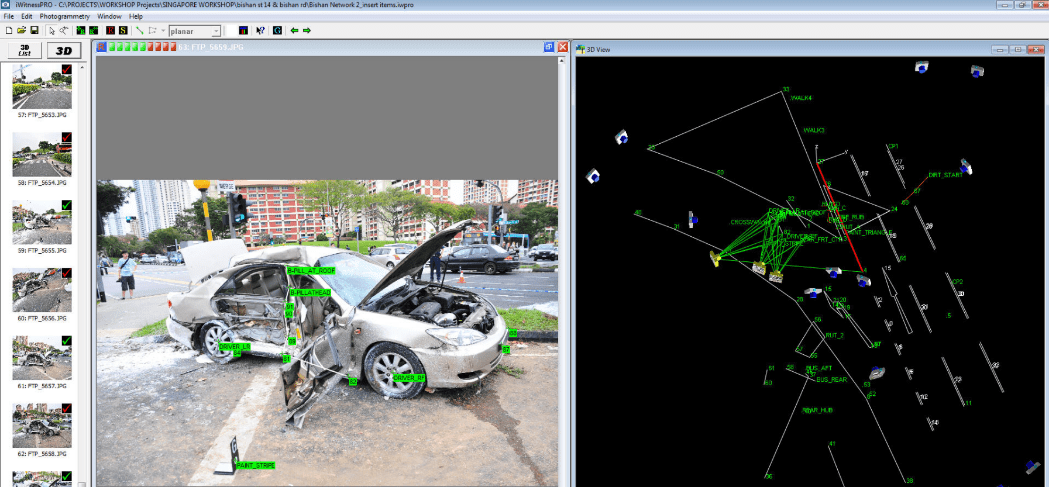Click the 3D List button
This screenshot has width=1049, height=487.
click(x=24, y=50)
